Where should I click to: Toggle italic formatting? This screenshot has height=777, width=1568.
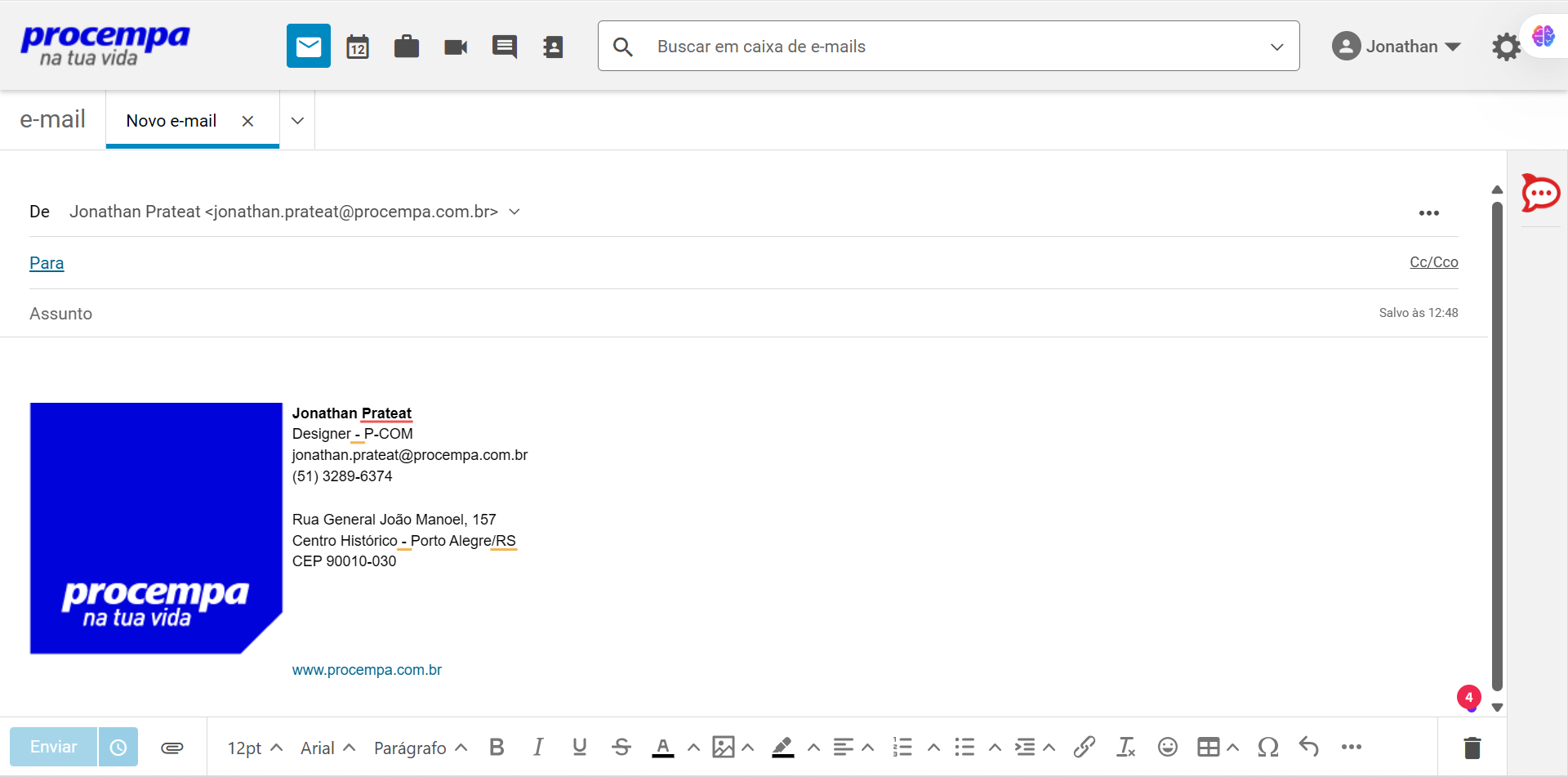538,747
